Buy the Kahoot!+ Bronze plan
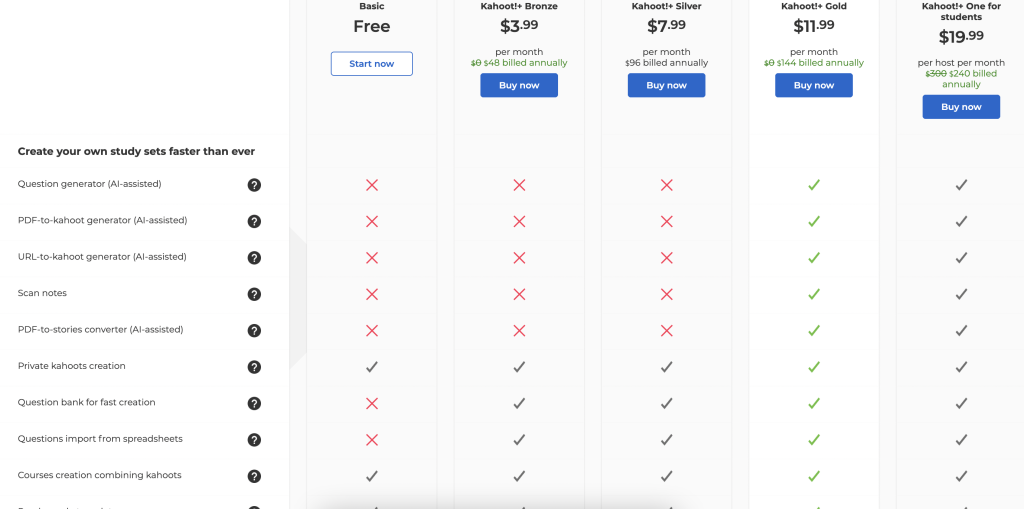 [519, 85]
